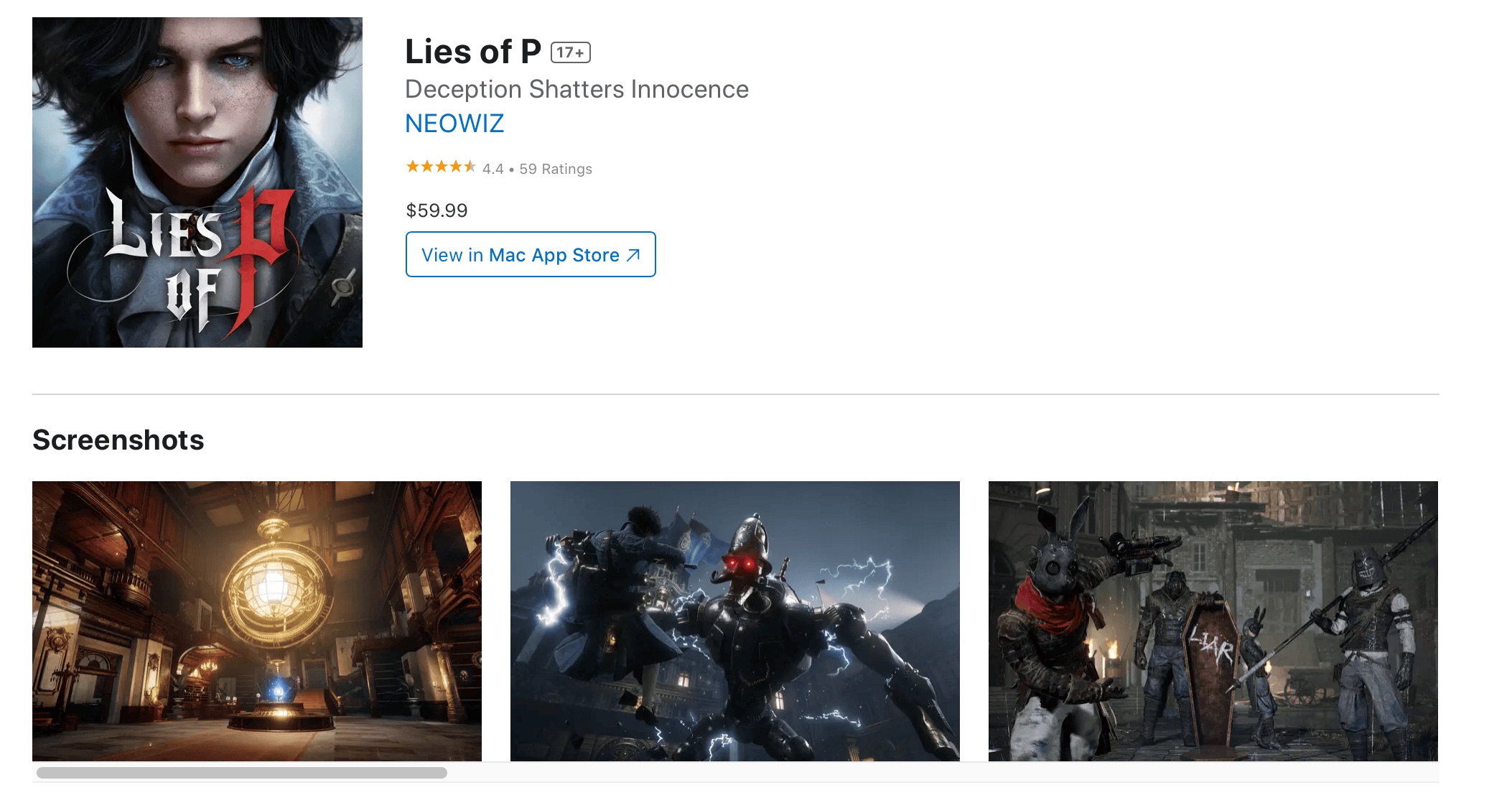Click the Deception Shatters Innocence subtitle
1512x803 pixels.
pos(577,89)
